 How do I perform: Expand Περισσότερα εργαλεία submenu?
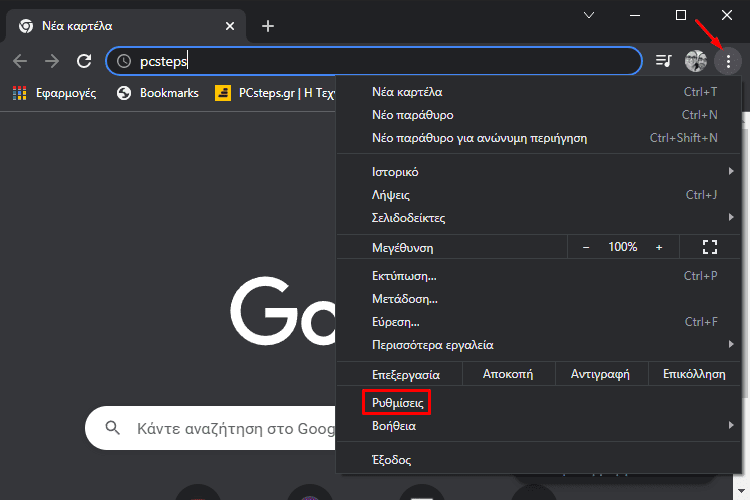[539, 344]
